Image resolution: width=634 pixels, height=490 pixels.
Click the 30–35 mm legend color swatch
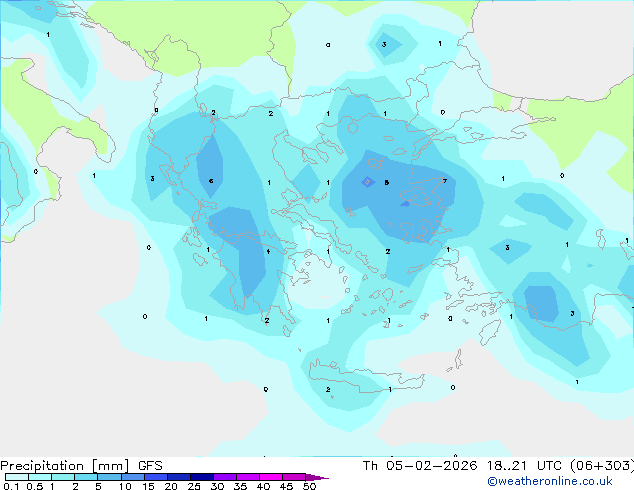[x=225, y=477]
